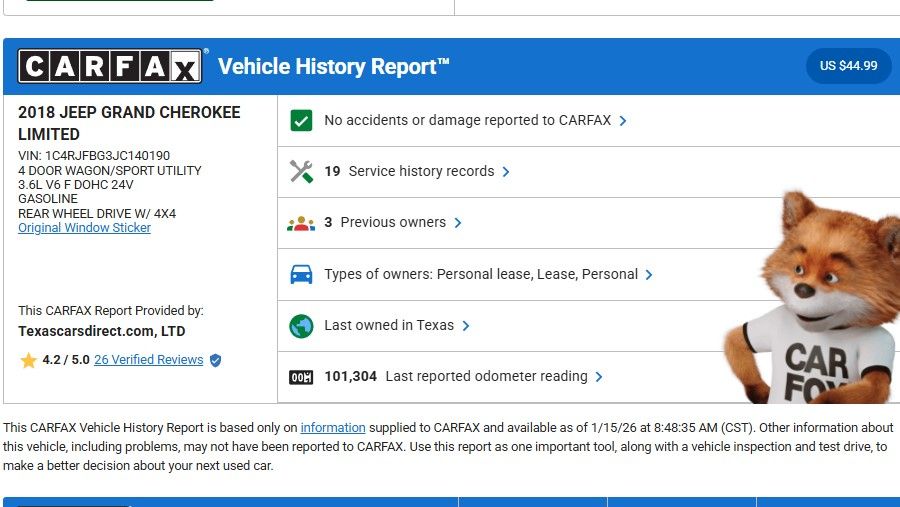Click the CARFAX logo
The height and width of the screenshot is (507, 900).
click(x=110, y=67)
